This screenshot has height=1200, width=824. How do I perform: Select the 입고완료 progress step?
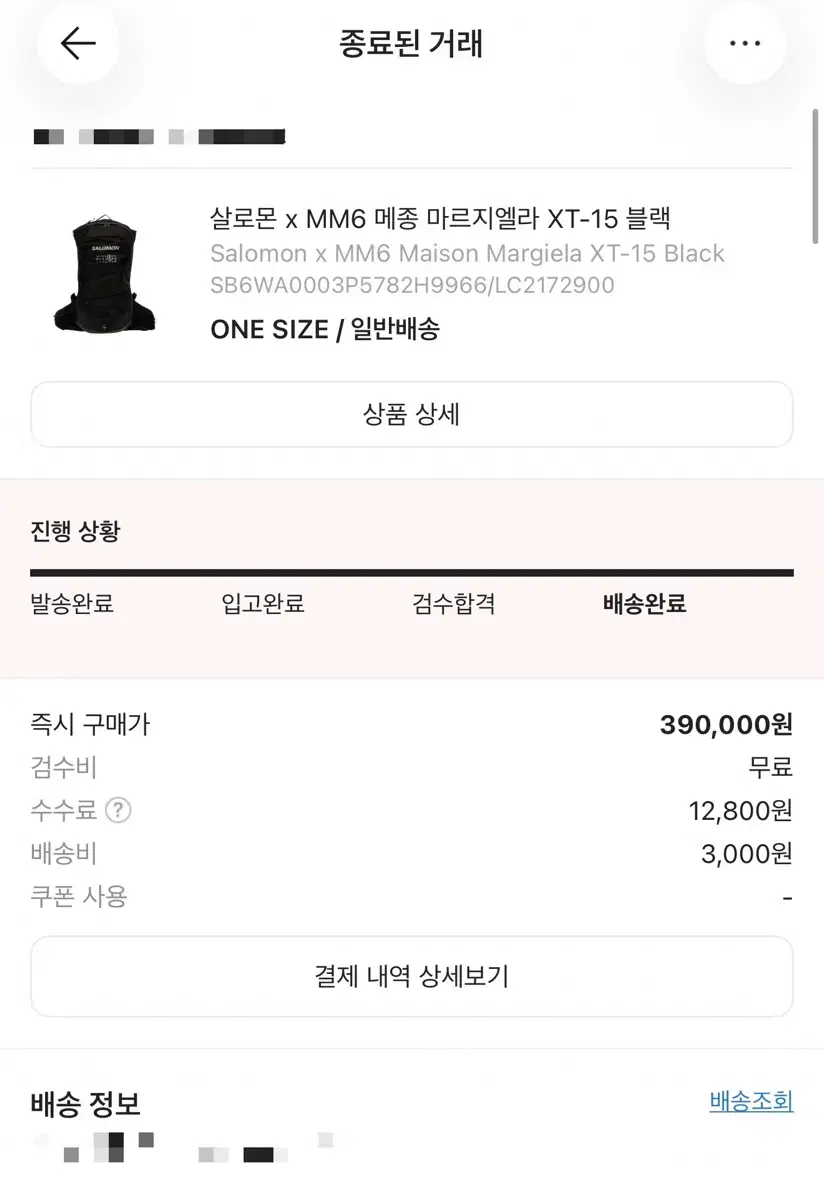click(x=263, y=604)
